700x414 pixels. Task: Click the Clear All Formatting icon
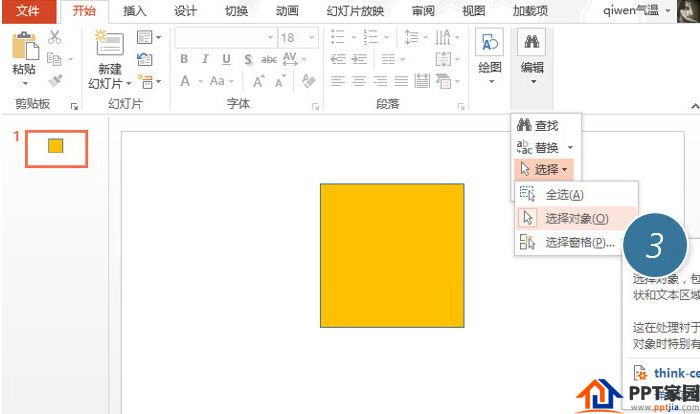(308, 81)
